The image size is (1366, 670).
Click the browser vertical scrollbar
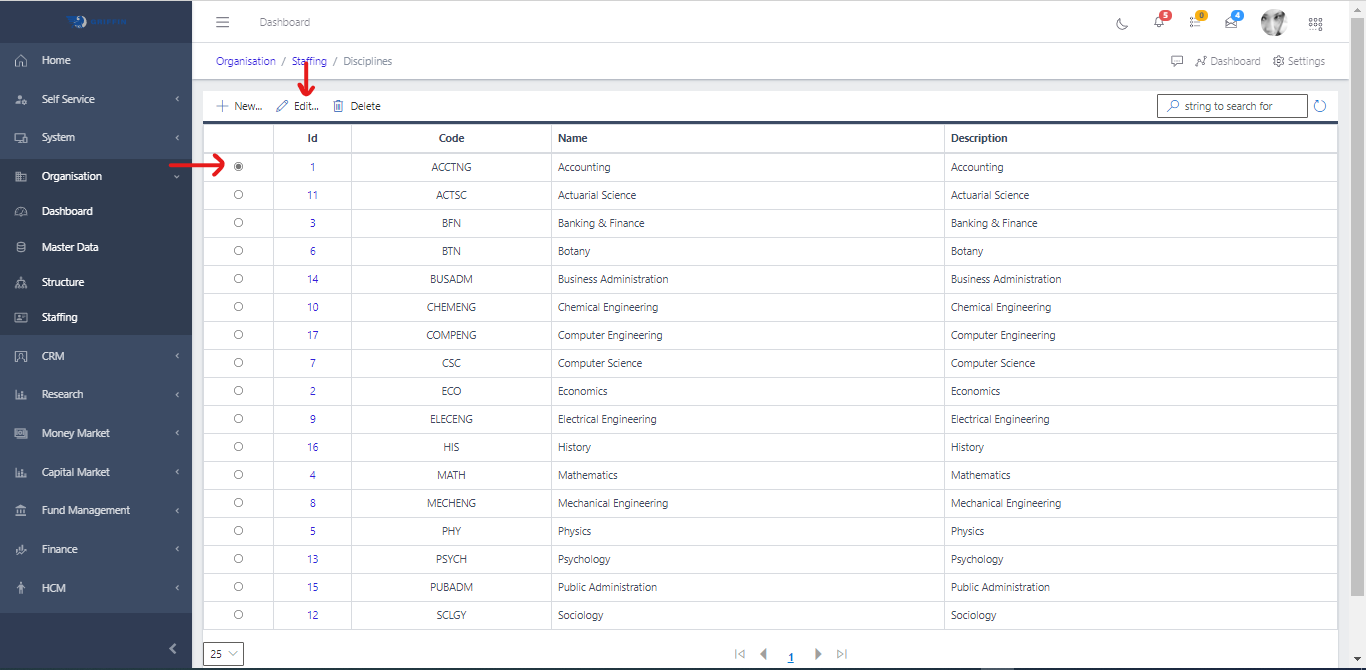coord(1357,300)
